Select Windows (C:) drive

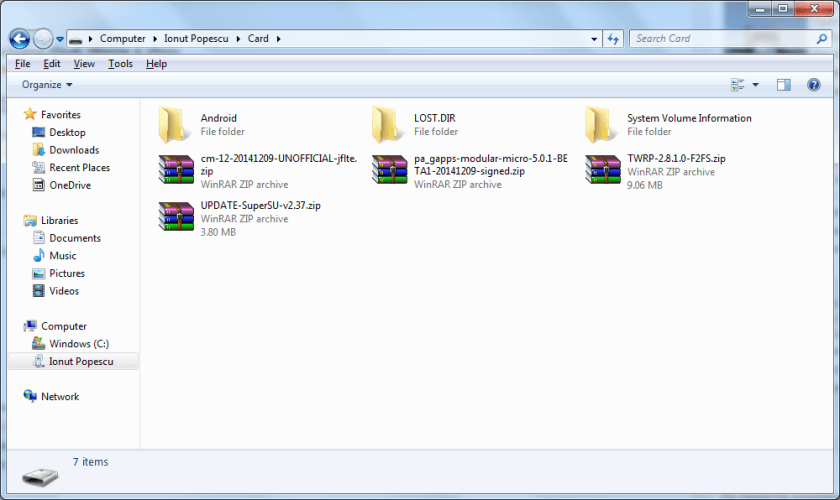coord(79,344)
